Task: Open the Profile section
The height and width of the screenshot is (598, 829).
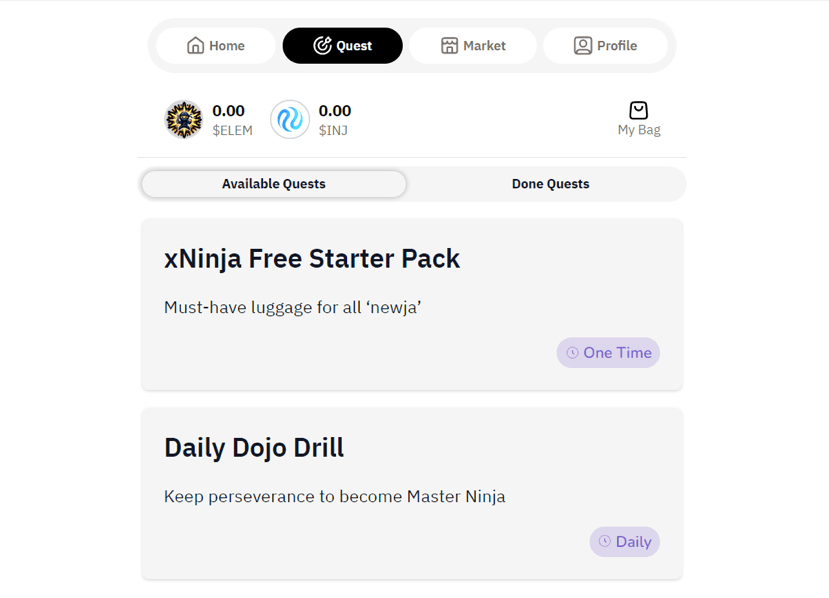Action: pos(605,46)
